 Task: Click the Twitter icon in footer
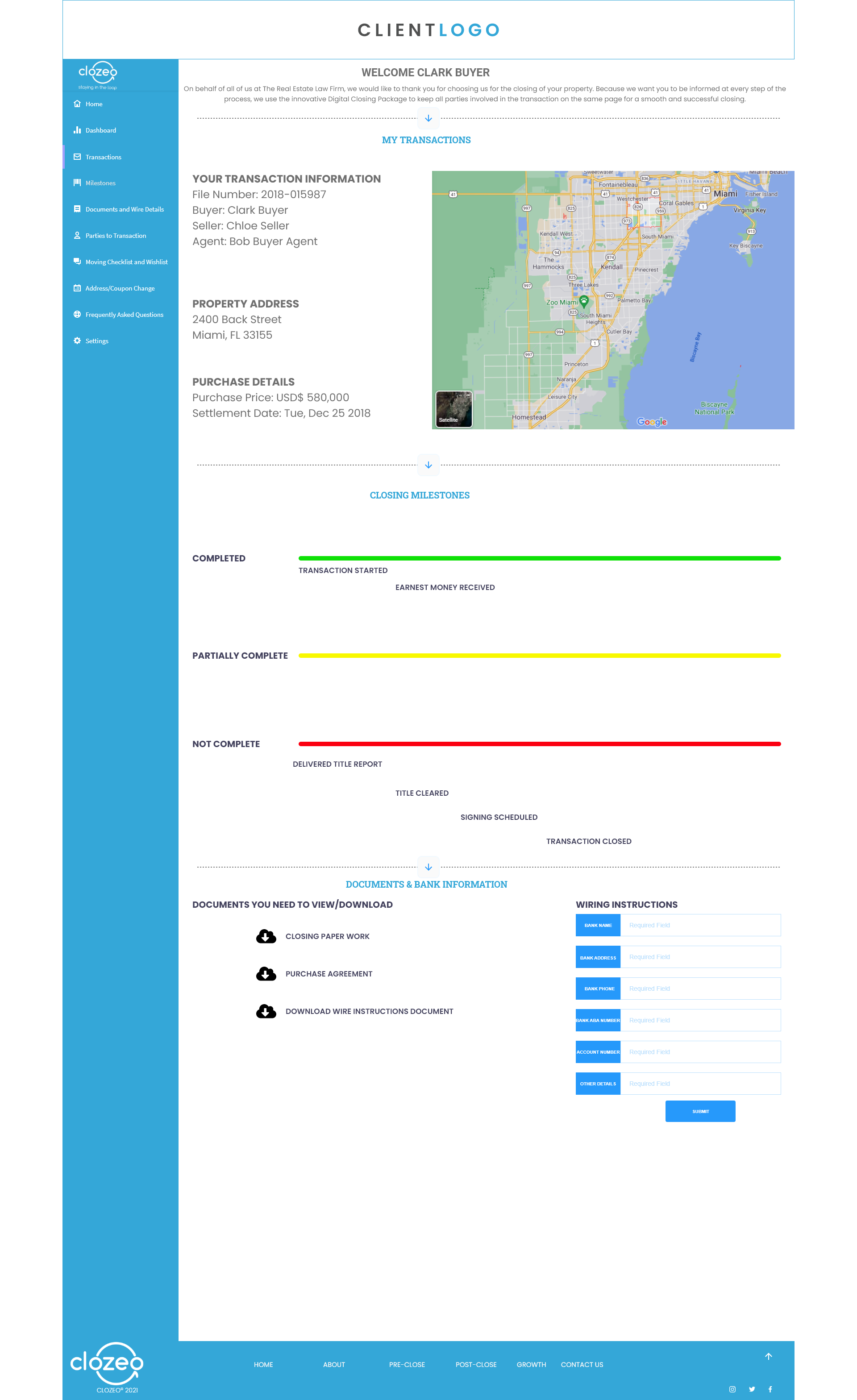752,1389
